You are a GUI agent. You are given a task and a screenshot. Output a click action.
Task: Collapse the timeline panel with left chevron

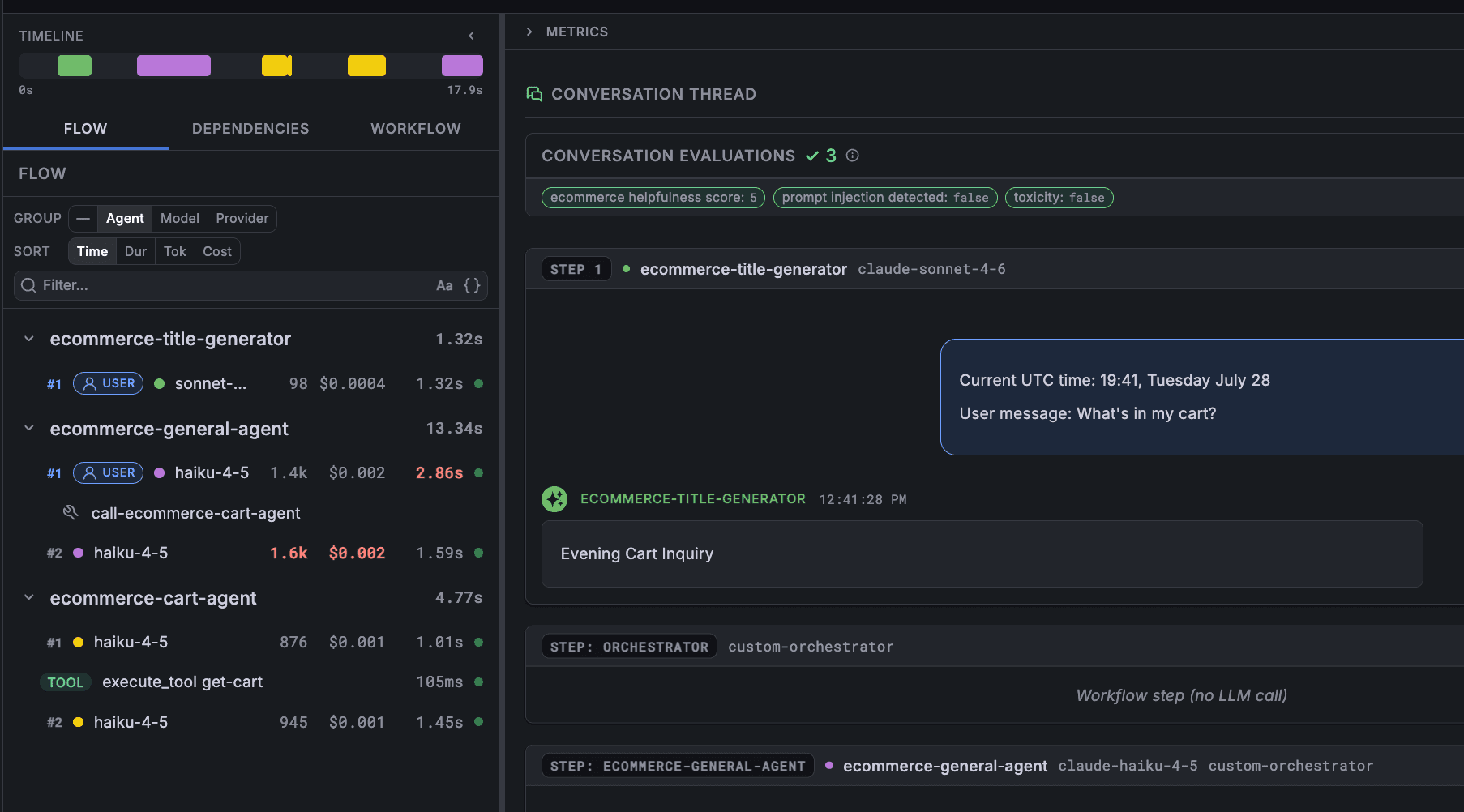click(x=471, y=36)
